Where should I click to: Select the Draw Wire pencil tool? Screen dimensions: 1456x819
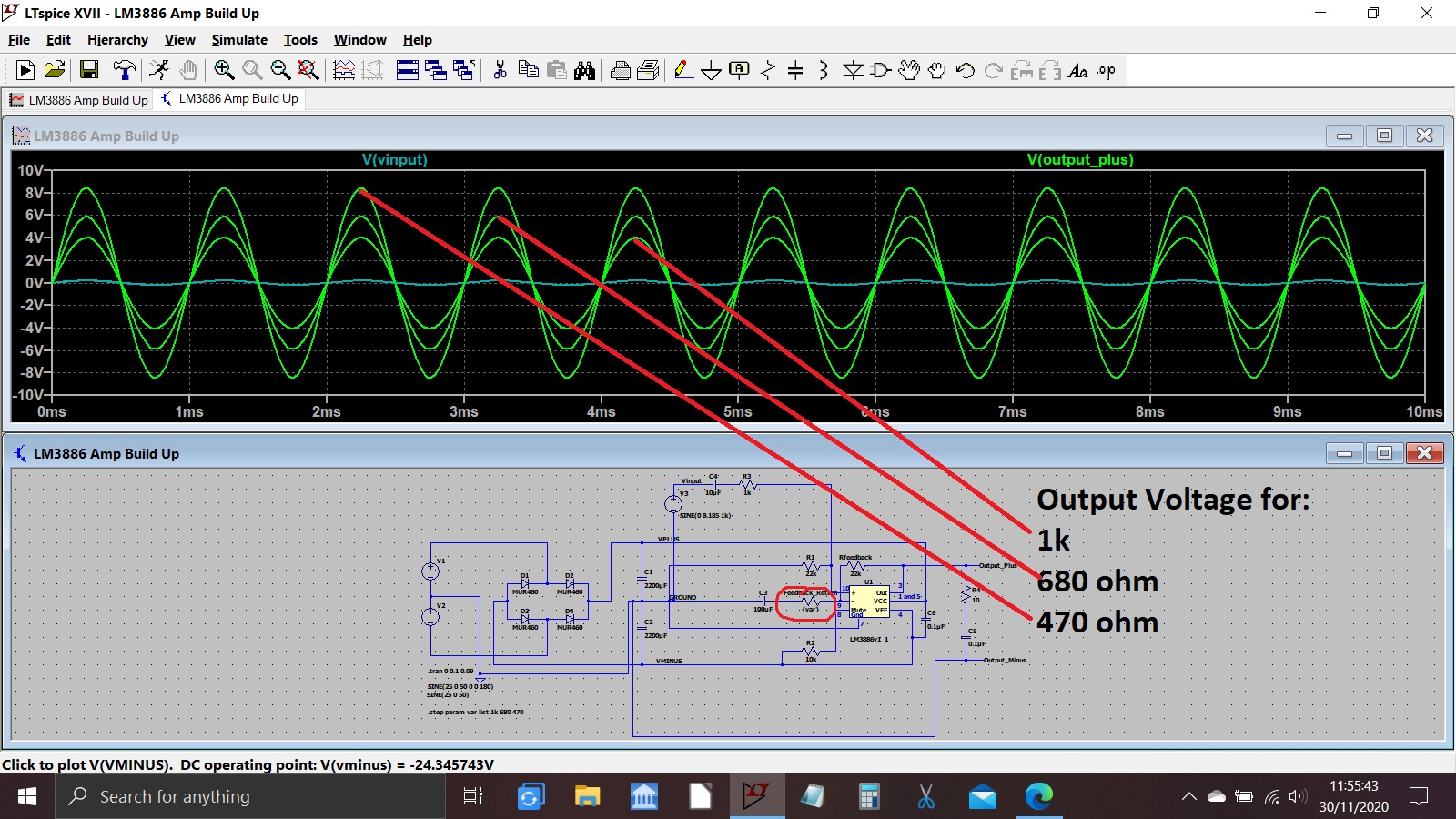point(683,70)
